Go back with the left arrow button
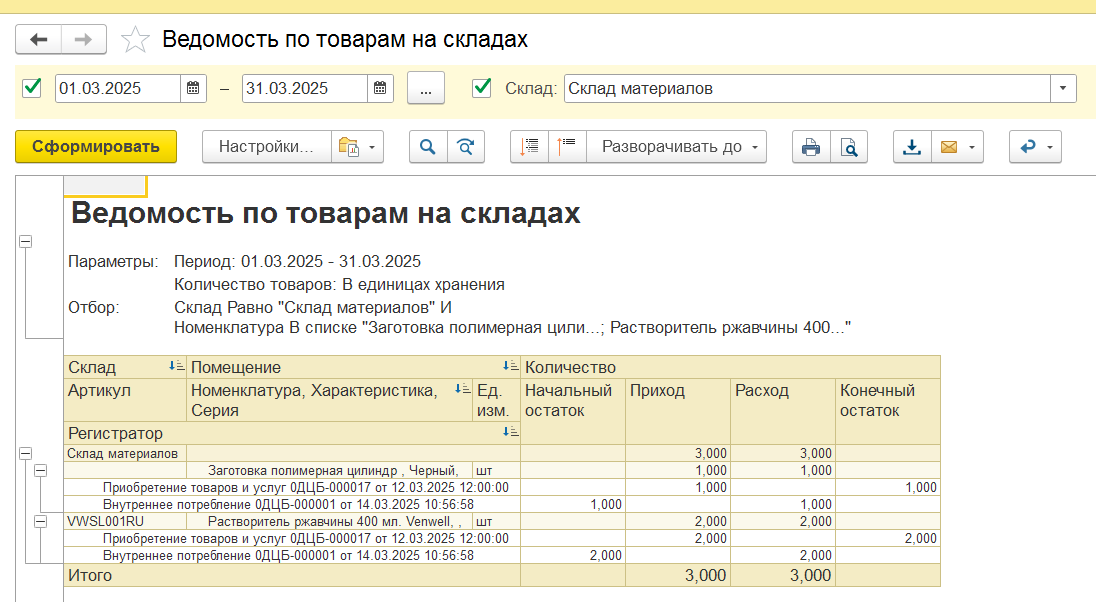This screenshot has height=602, width=1096. click(x=38, y=39)
